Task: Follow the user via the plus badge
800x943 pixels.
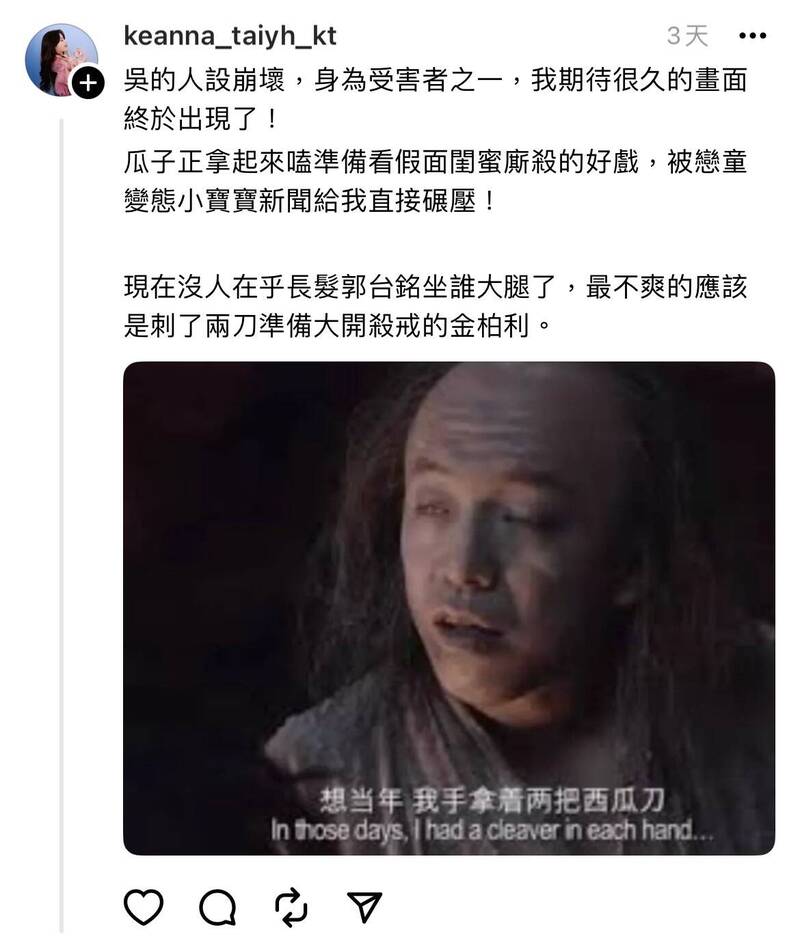Action: 88,83
